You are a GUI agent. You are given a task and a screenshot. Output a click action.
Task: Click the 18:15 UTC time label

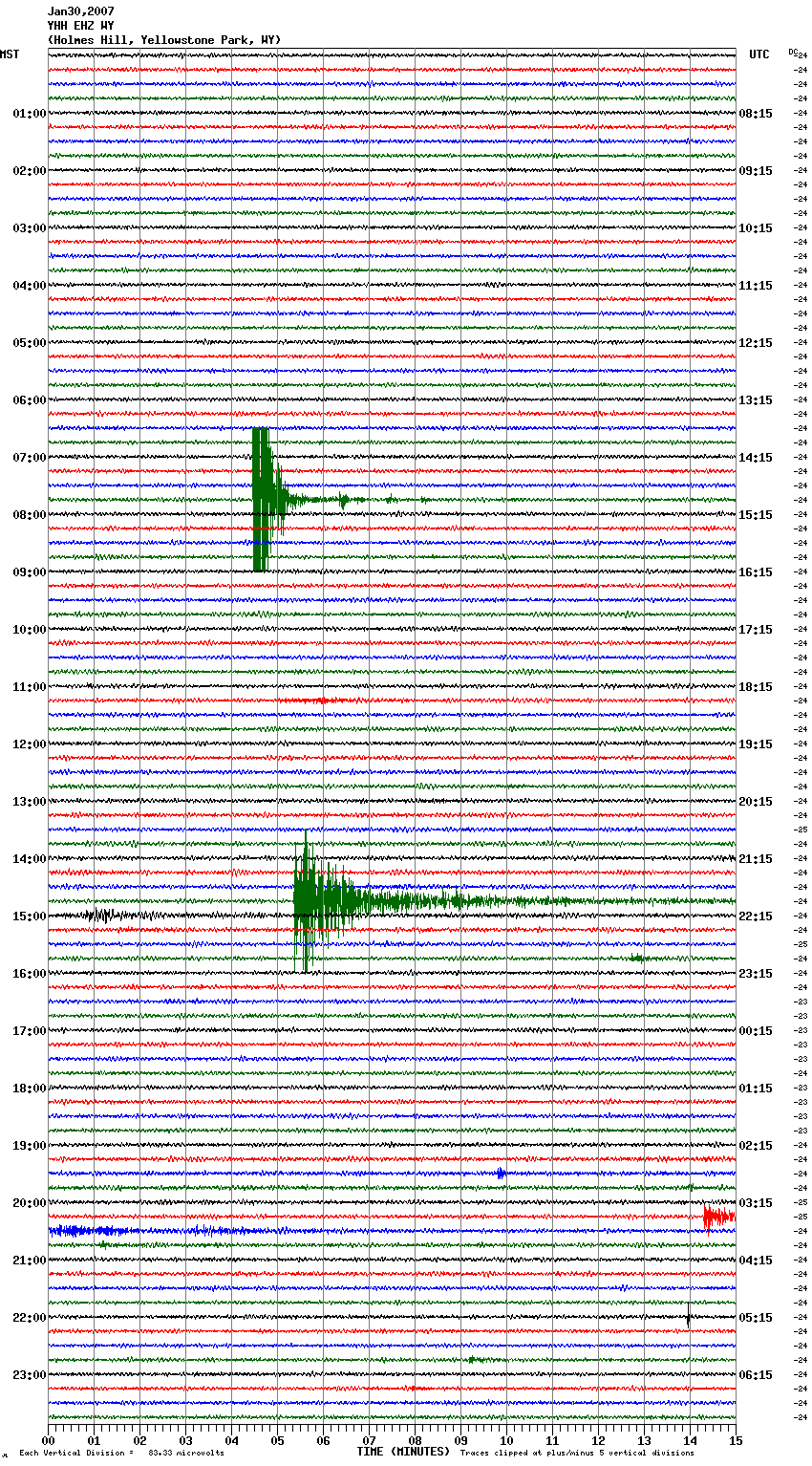756,687
